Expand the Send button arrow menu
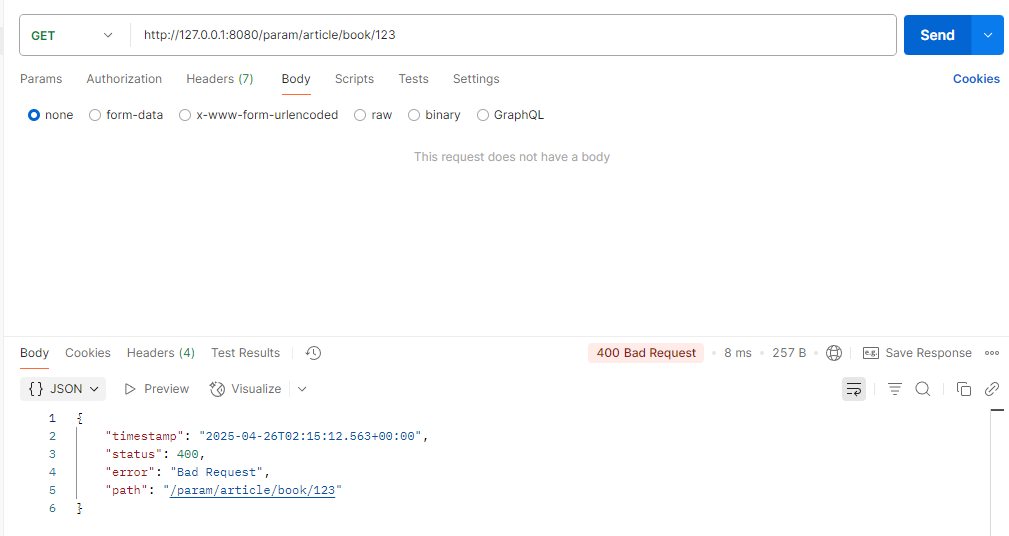Screen dimensions: 1009x536 [x=987, y=35]
